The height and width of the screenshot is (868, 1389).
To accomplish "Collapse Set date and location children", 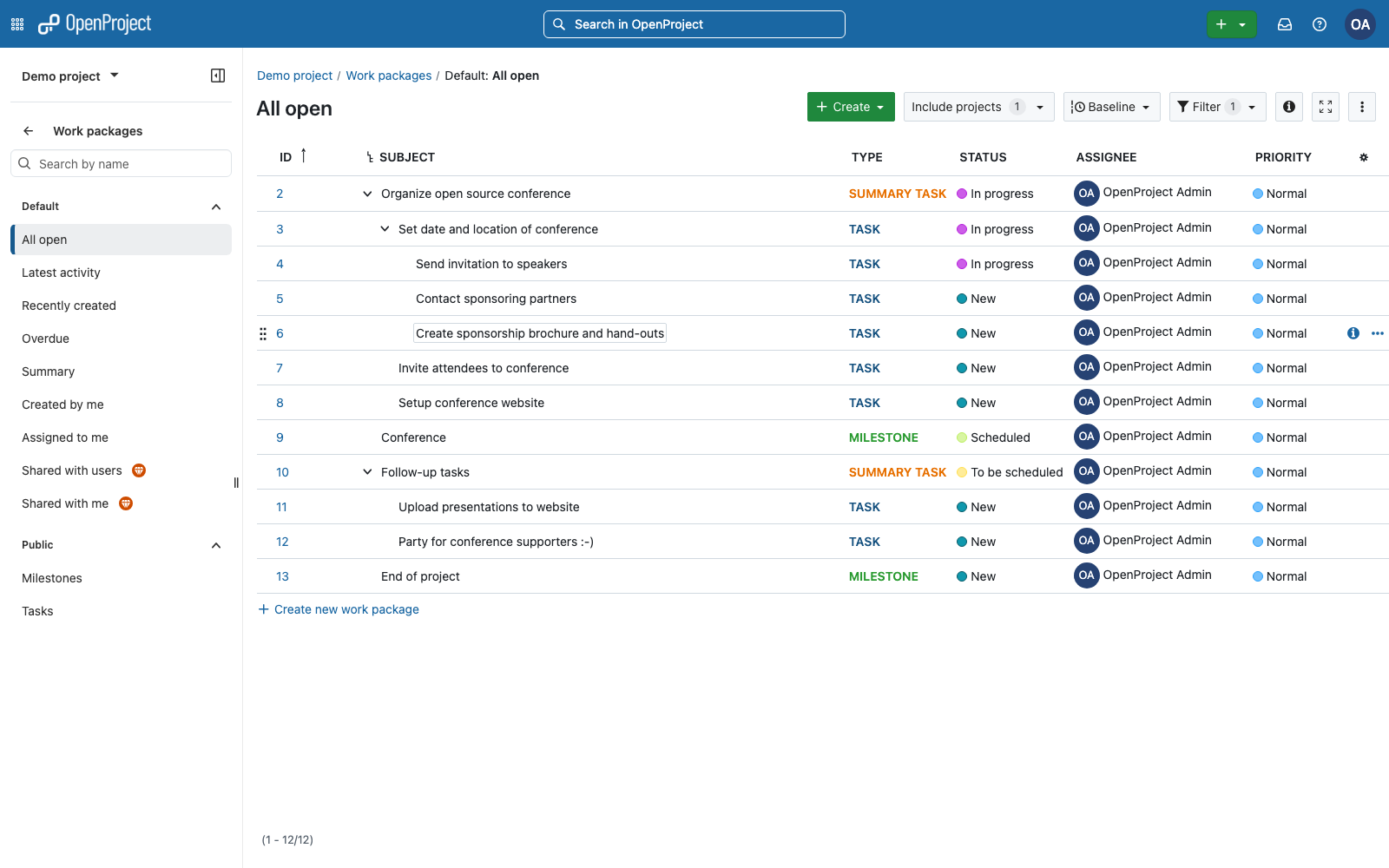I will [385, 229].
